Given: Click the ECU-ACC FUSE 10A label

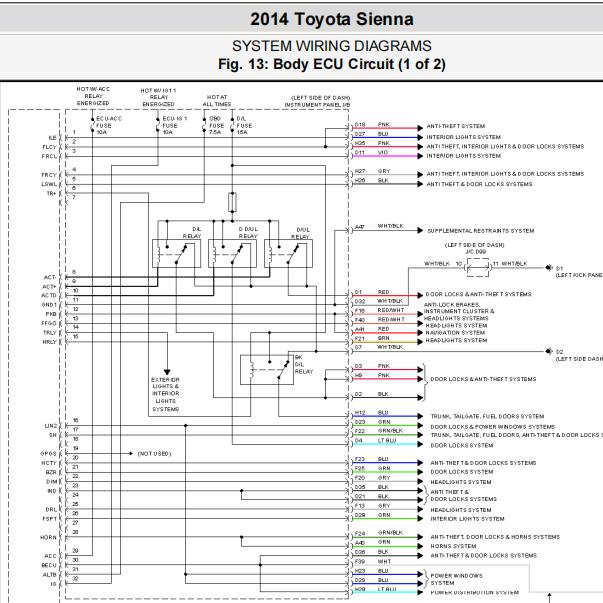Looking at the screenshot, I should click(x=108, y=125).
